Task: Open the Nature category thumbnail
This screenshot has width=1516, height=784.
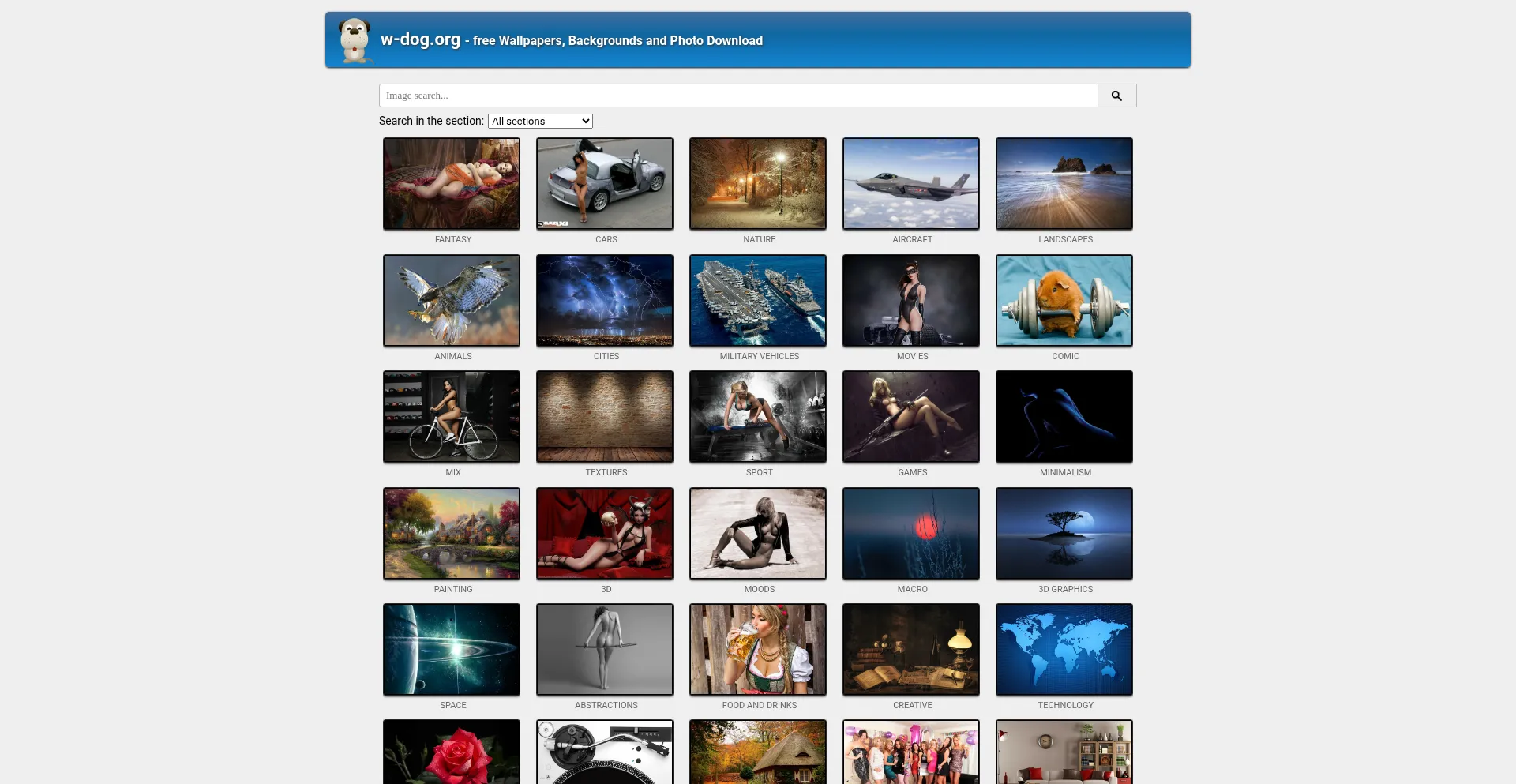Action: coord(757,184)
